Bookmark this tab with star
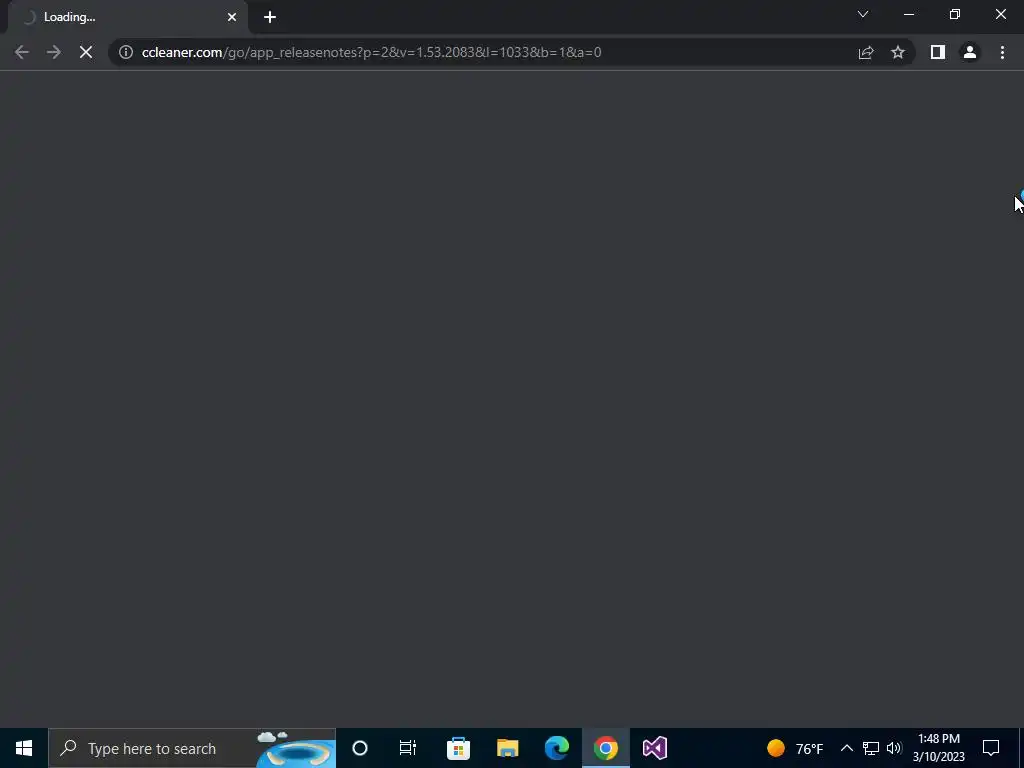Screen dimensions: 1024x768 898,52
